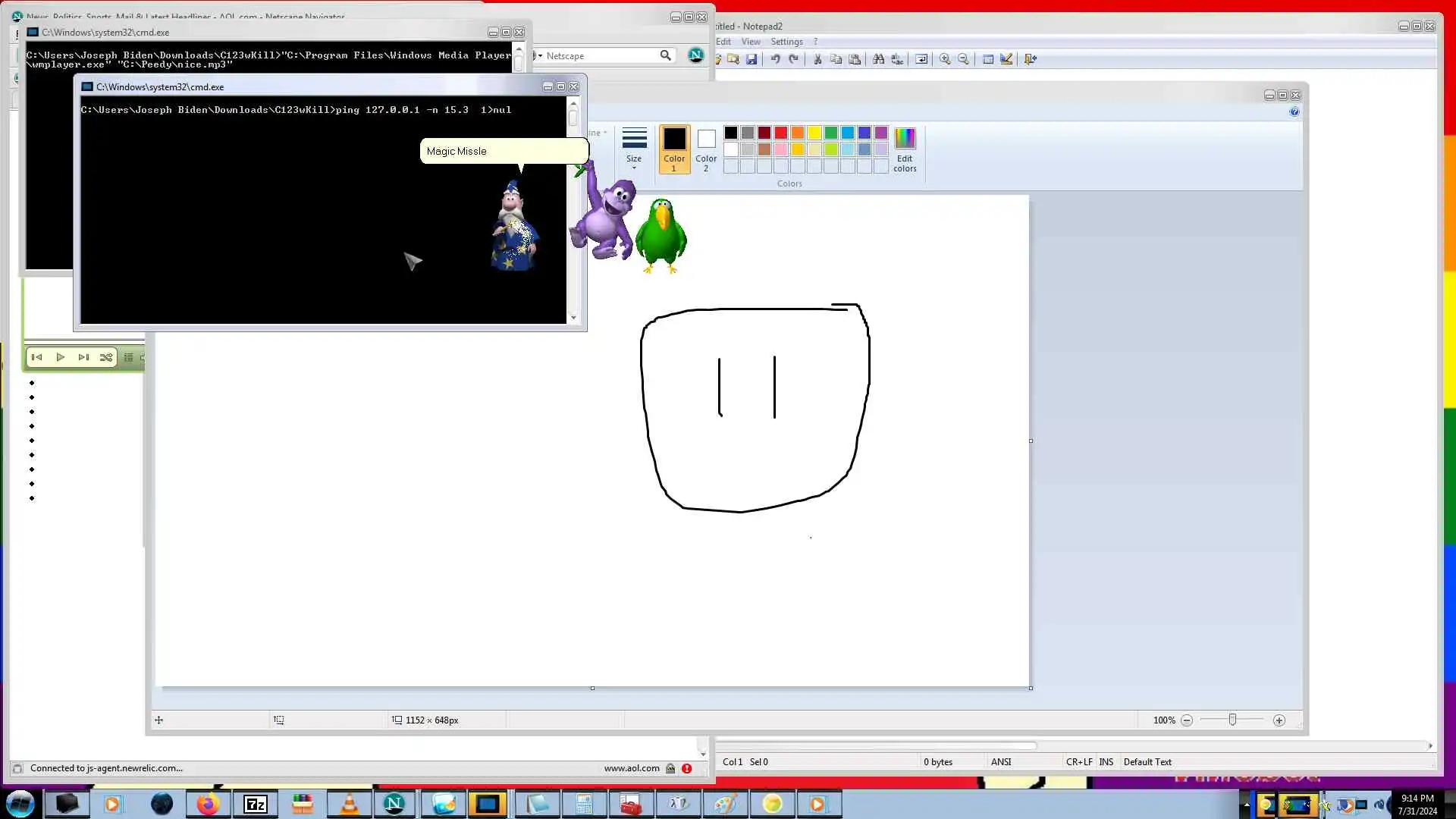Click the Zoom In magnifier in Notepad2 toolbar

(945, 59)
